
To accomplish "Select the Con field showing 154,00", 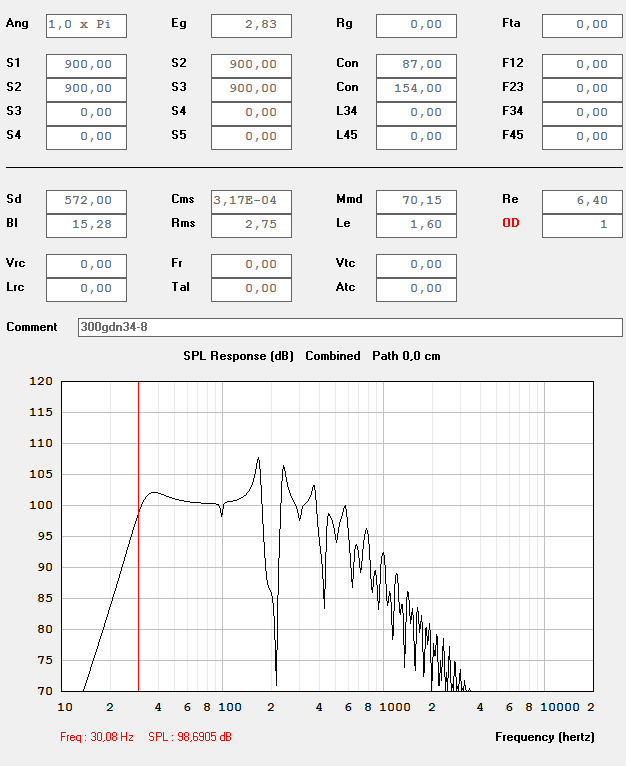I will 416,90.
